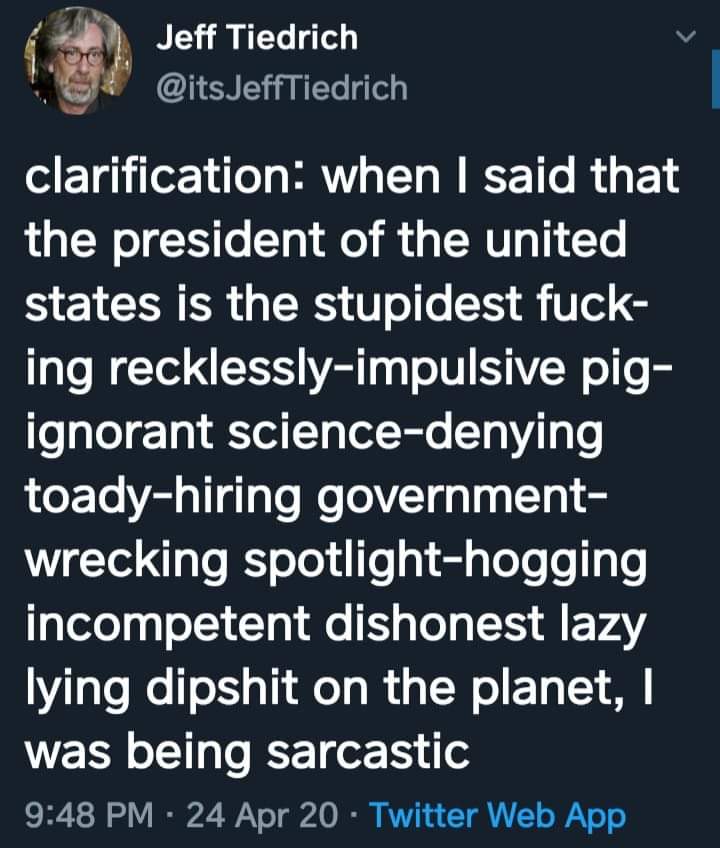Expand the tweet options chevron
The height and width of the screenshot is (848, 720).
(x=686, y=37)
